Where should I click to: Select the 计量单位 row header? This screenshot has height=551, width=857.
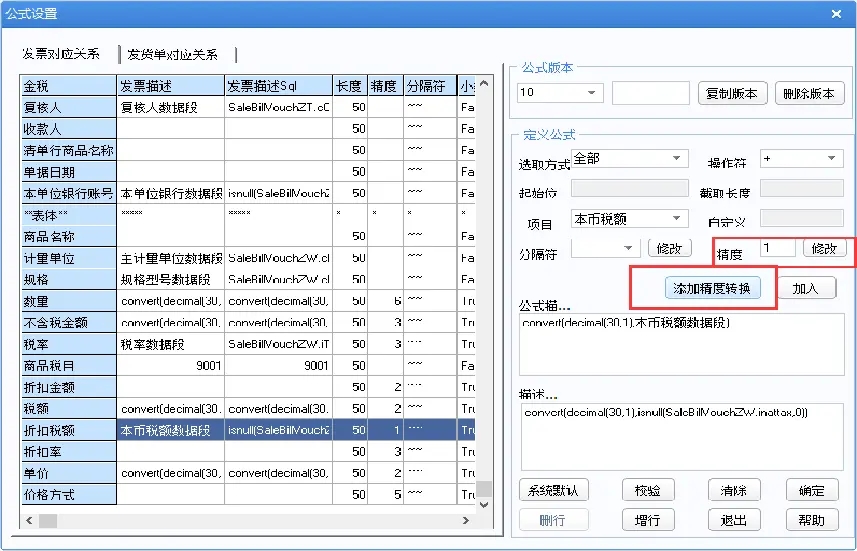pyautogui.click(x=68, y=258)
